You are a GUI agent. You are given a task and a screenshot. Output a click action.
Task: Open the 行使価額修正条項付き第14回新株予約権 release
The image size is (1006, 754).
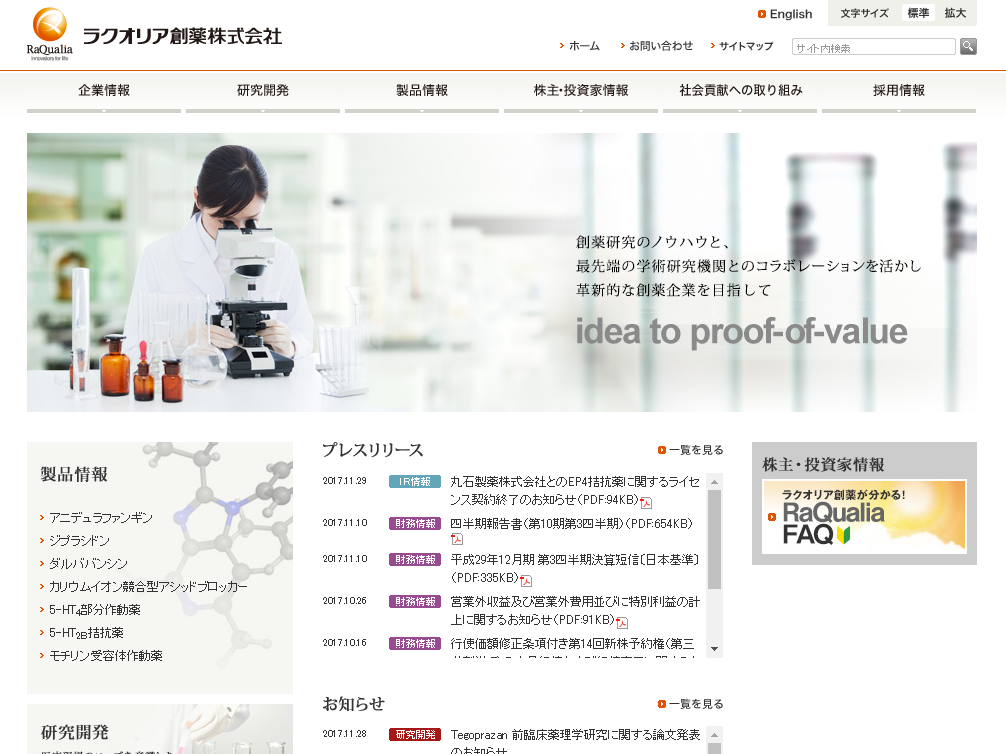click(x=572, y=644)
